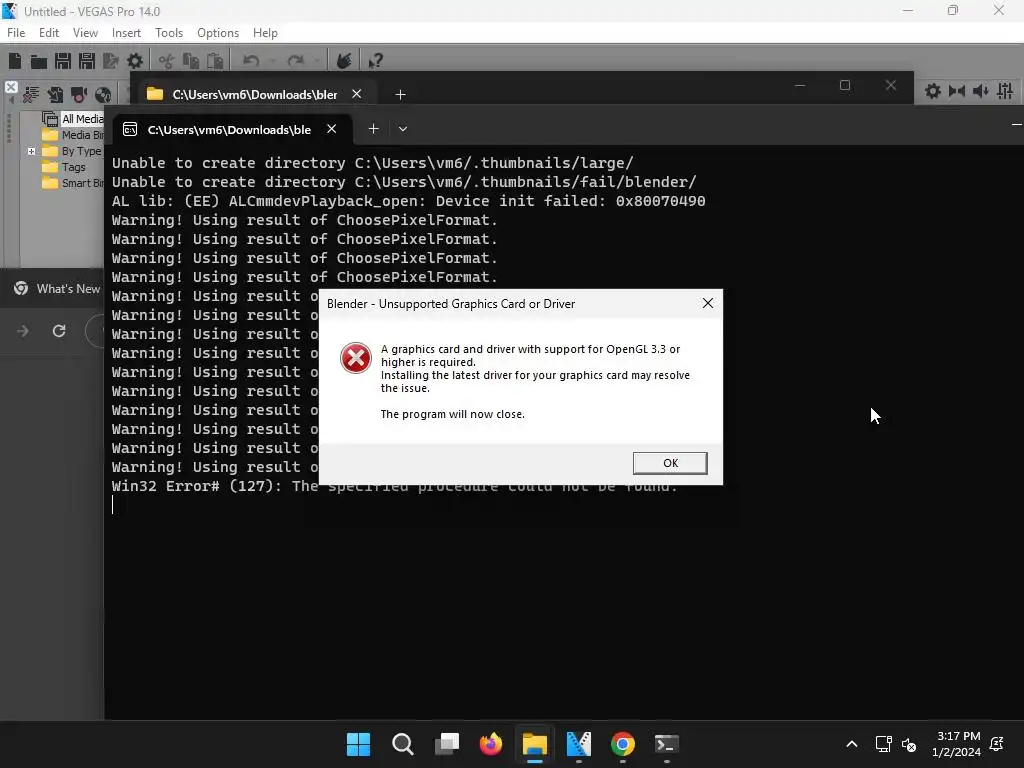Switch to VEGAS Pro on the taskbar
Viewport: 1024px width, 768px height.
[579, 744]
